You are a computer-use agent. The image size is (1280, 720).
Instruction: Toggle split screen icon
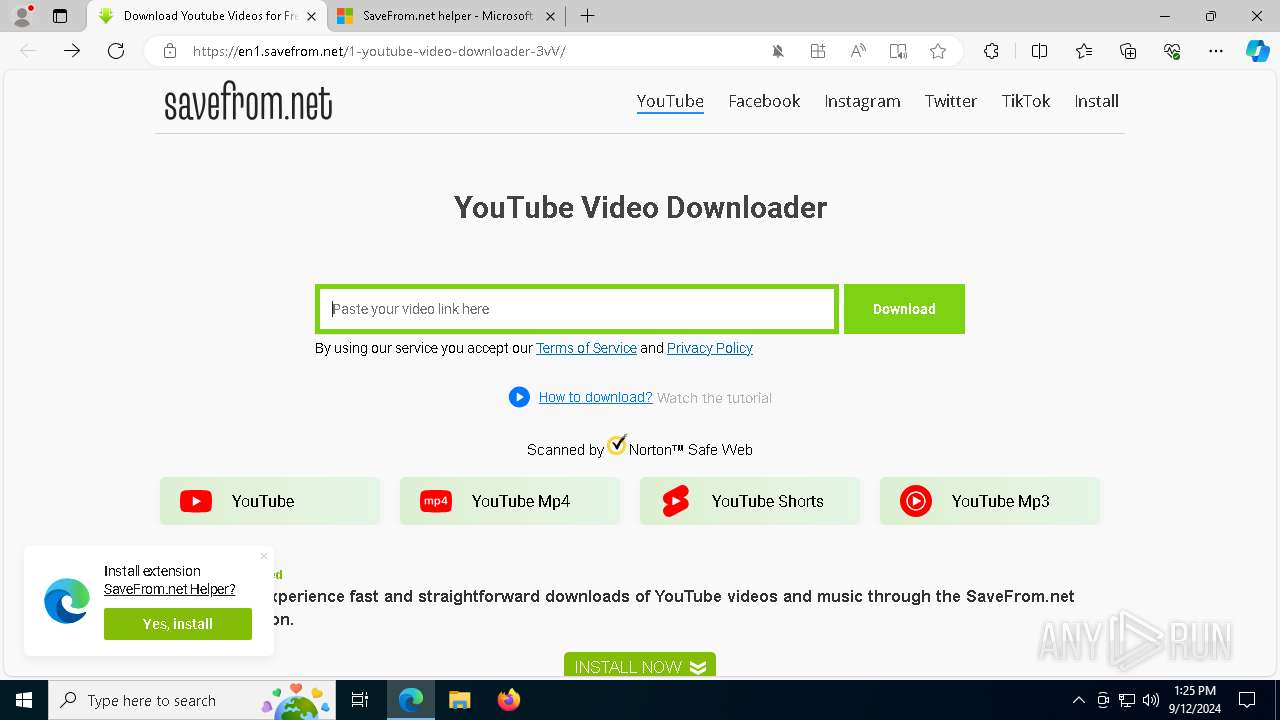[1039, 51]
